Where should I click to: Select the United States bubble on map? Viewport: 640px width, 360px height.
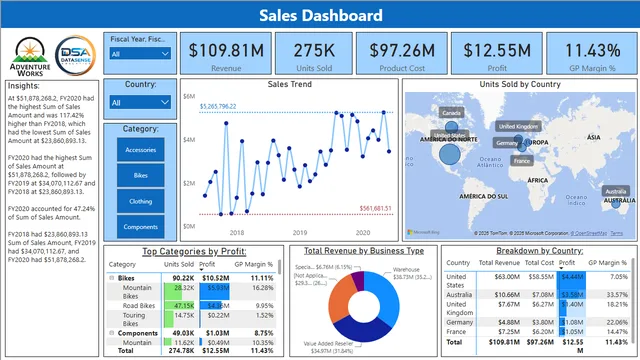[x=450, y=155]
